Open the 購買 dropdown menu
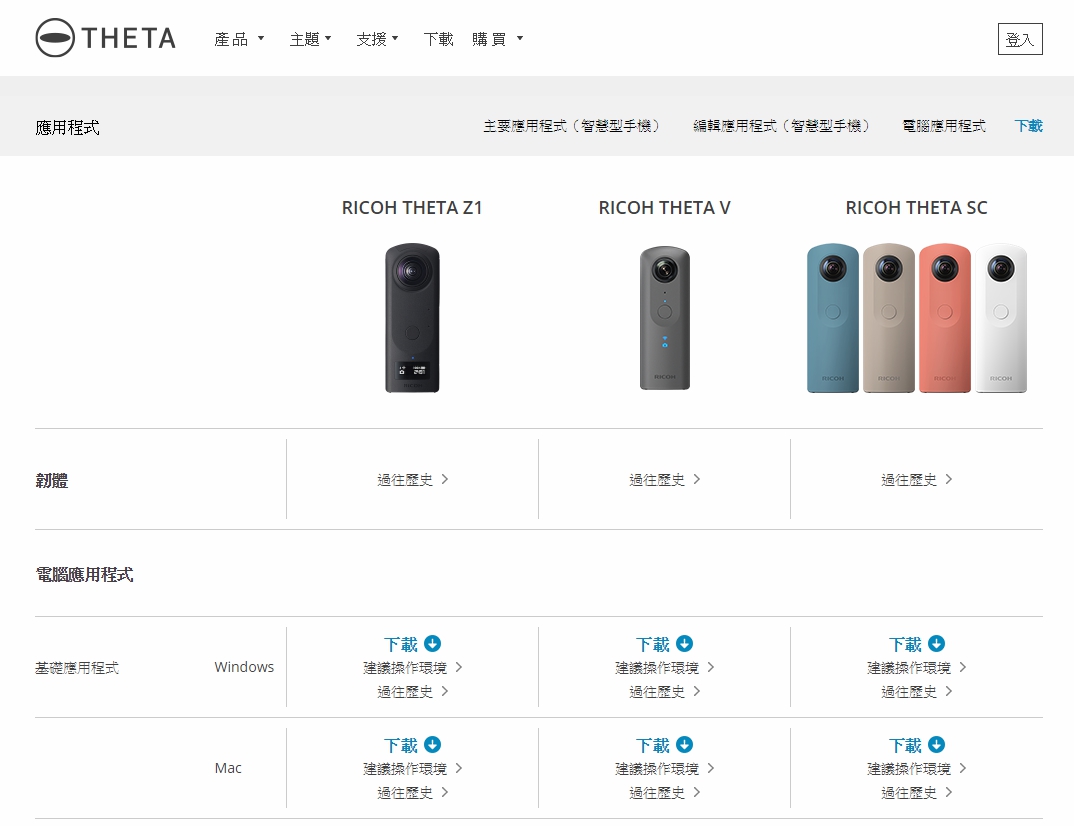1074x826 pixels. pos(498,39)
